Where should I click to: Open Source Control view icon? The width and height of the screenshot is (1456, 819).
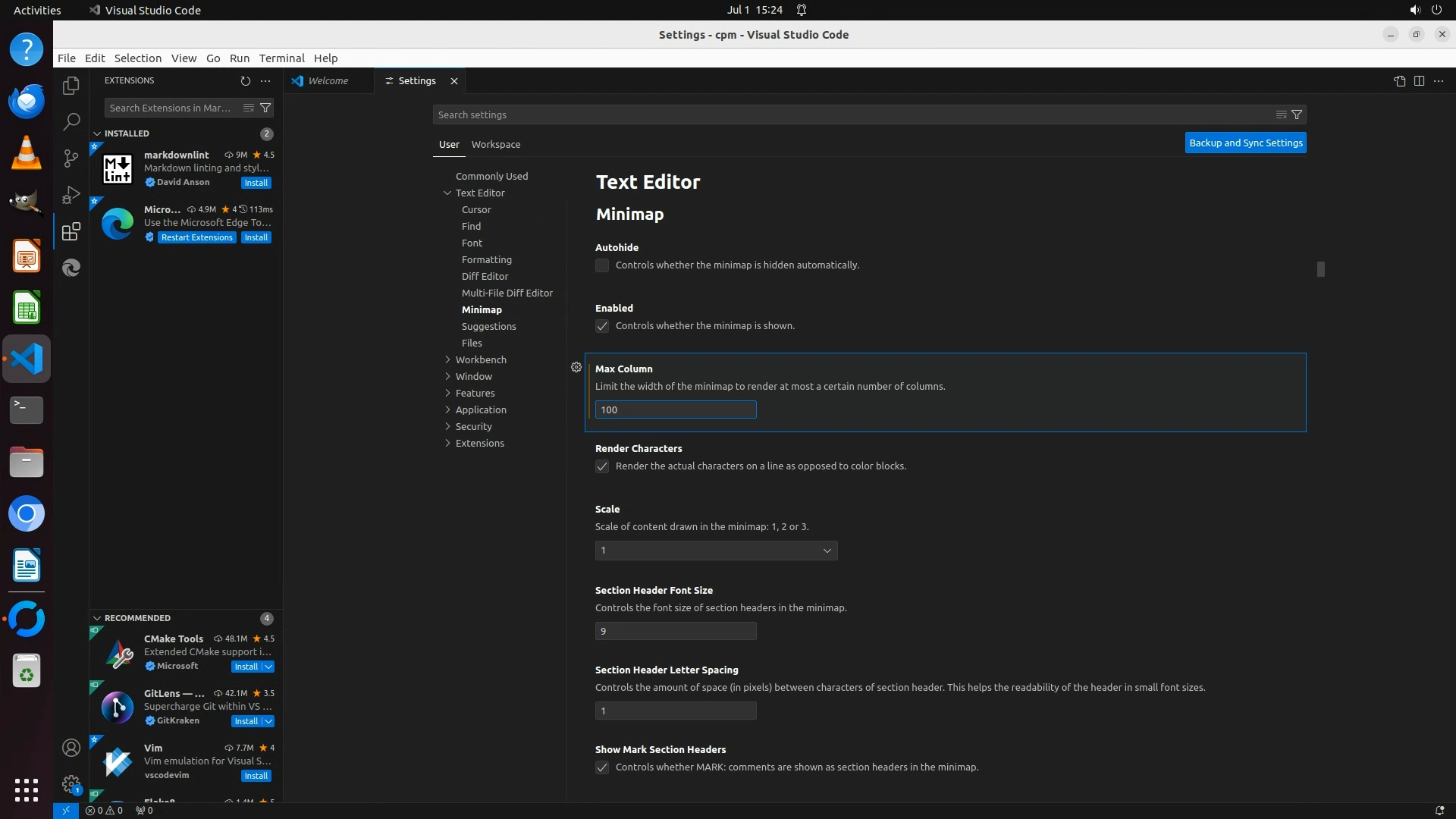[x=71, y=158]
